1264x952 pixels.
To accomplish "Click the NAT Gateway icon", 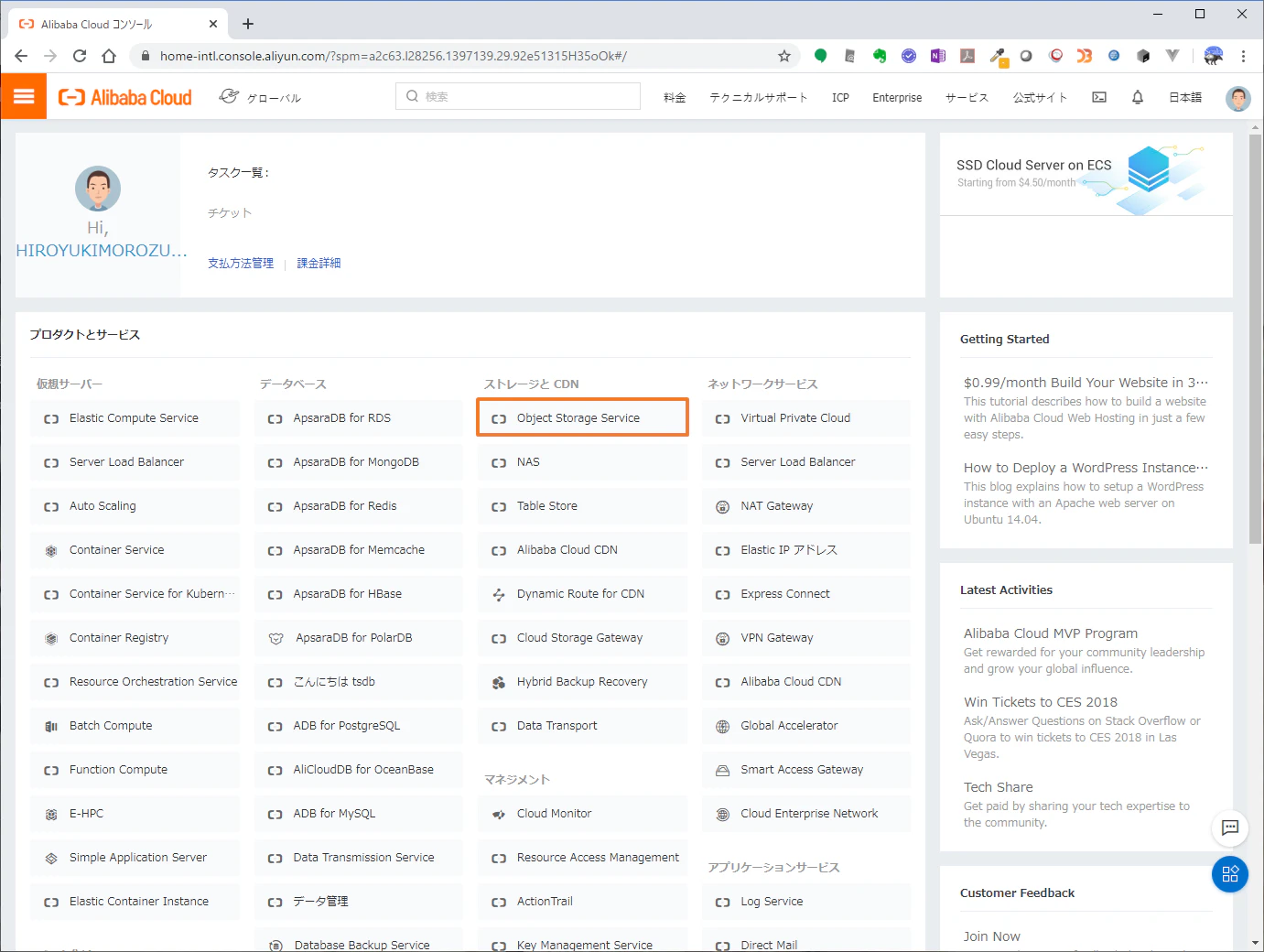I will [x=722, y=507].
